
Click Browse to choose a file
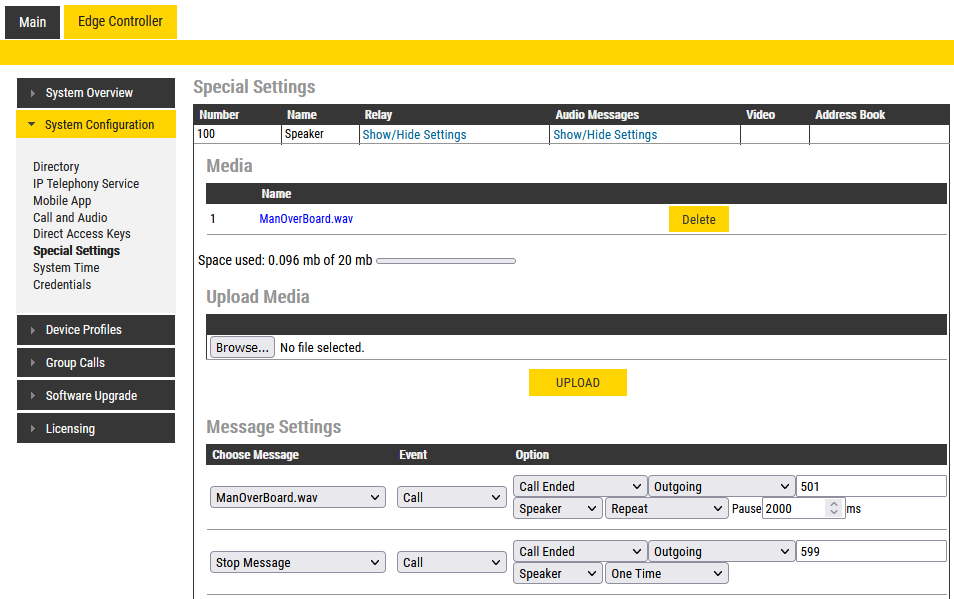[x=242, y=348]
